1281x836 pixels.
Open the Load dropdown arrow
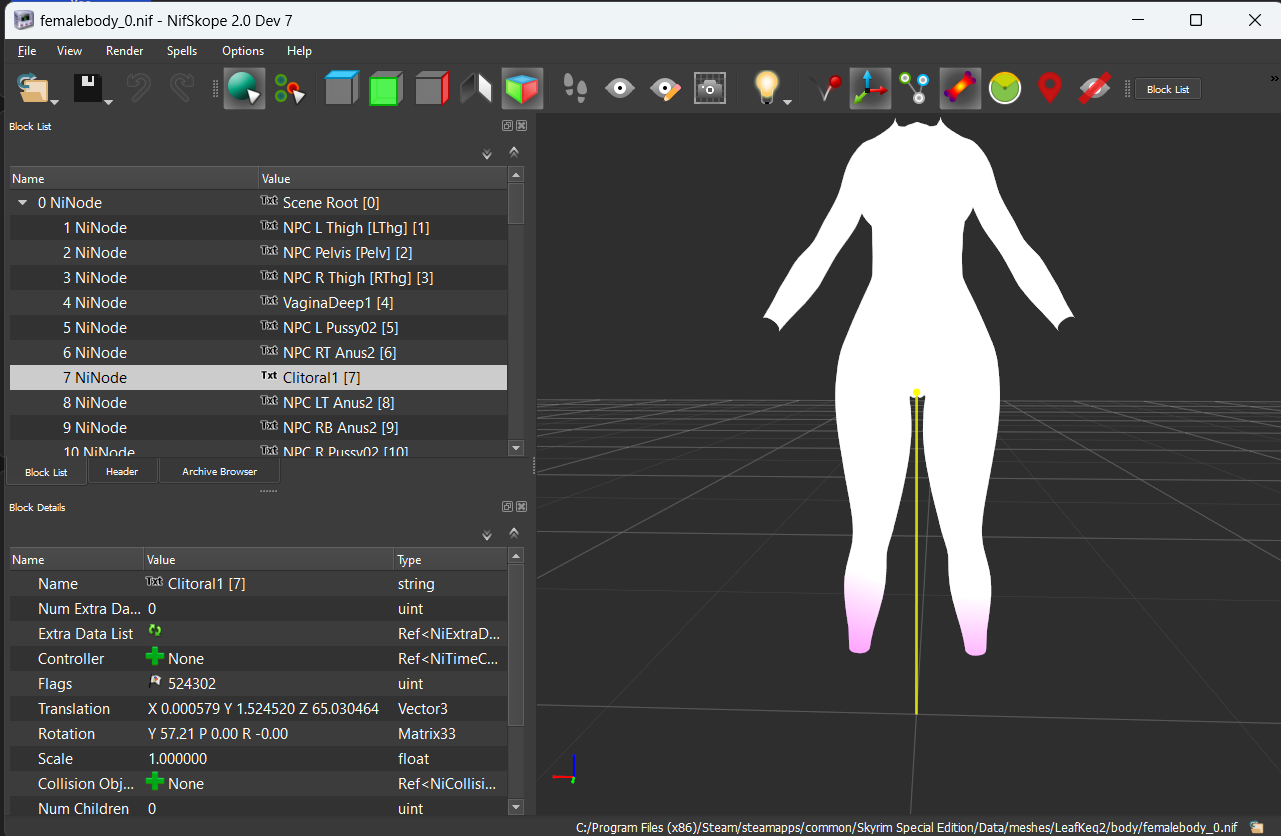(54, 101)
